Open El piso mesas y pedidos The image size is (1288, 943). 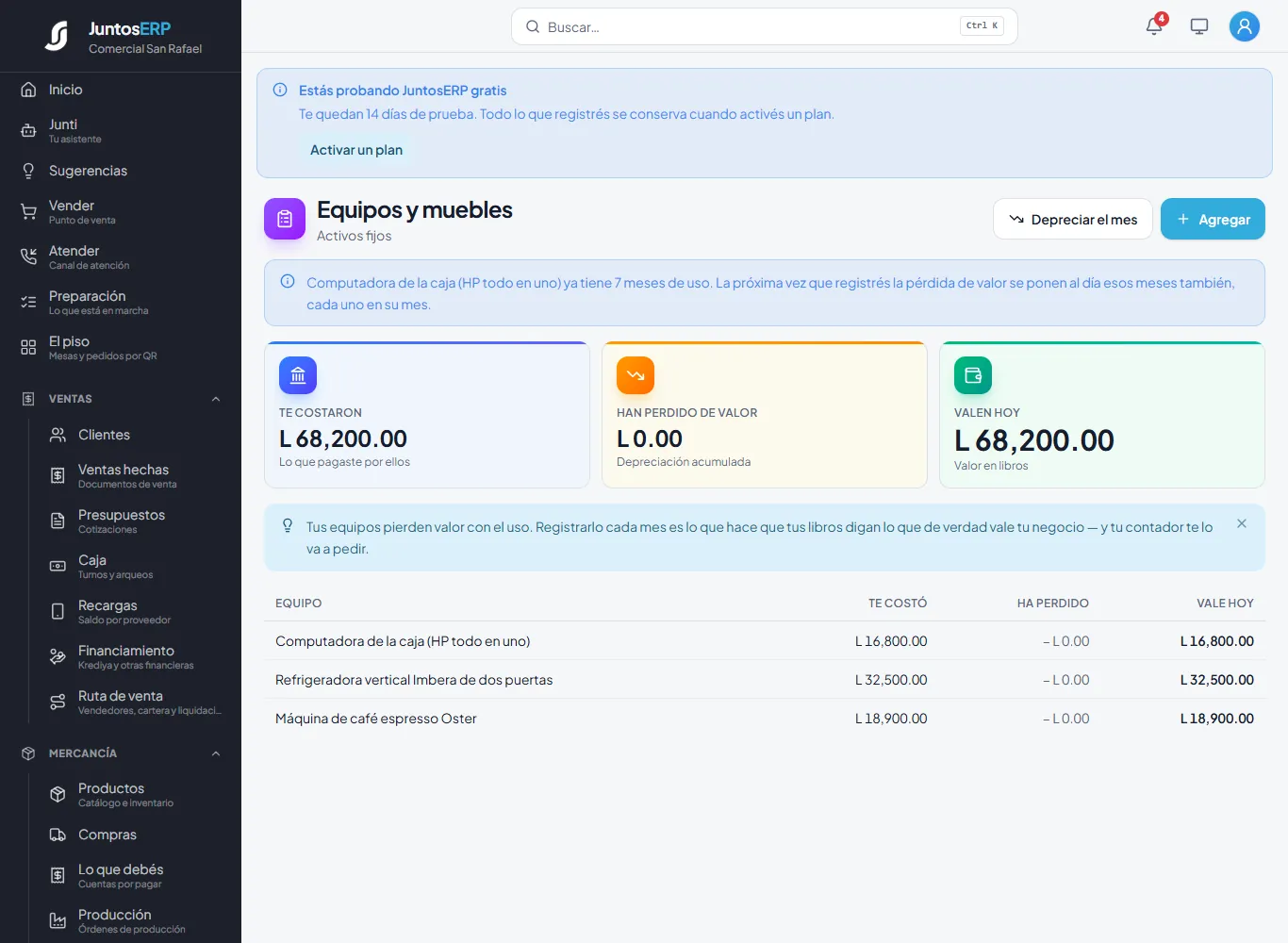point(121,347)
